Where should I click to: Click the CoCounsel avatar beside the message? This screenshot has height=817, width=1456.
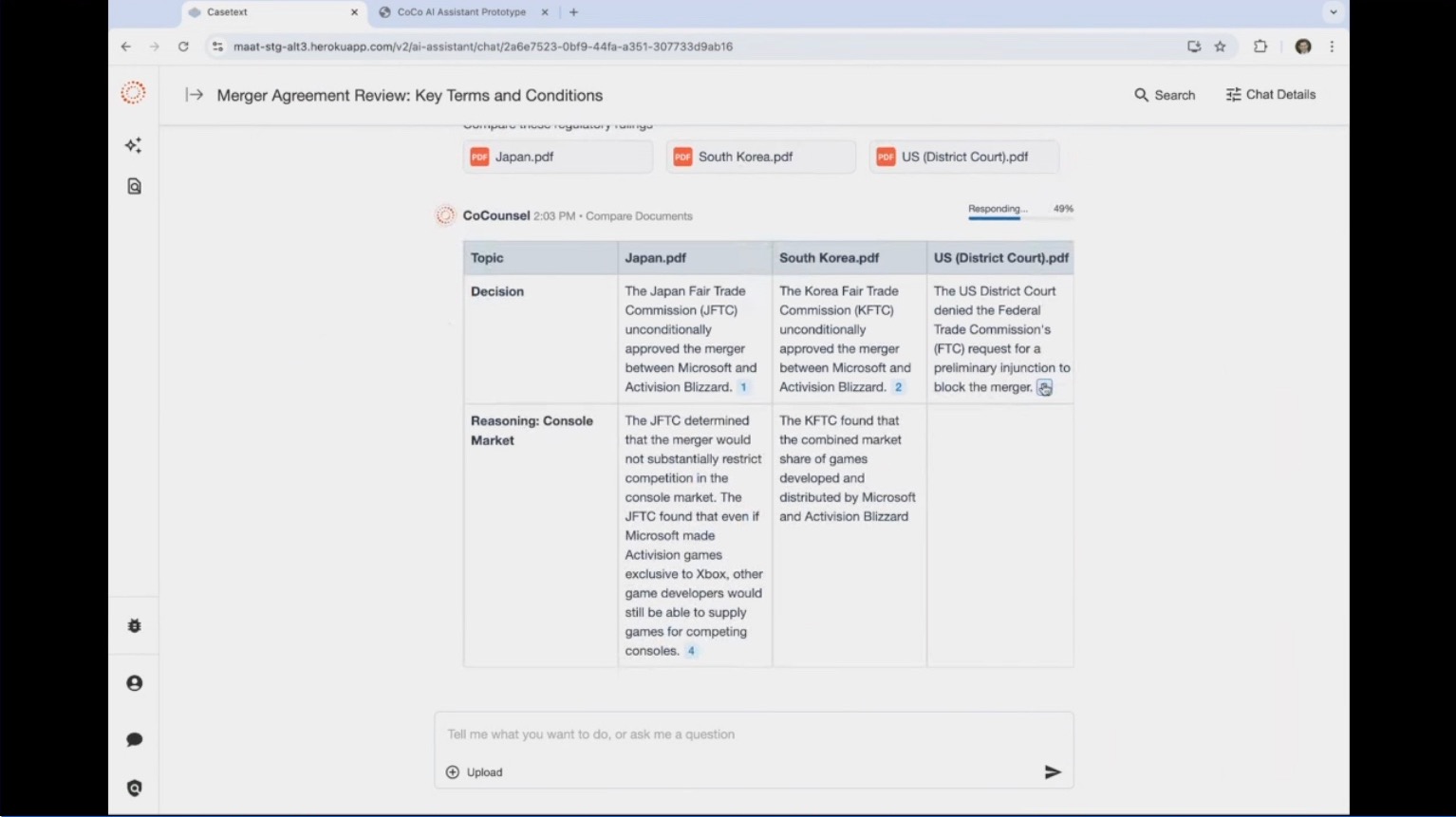445,215
